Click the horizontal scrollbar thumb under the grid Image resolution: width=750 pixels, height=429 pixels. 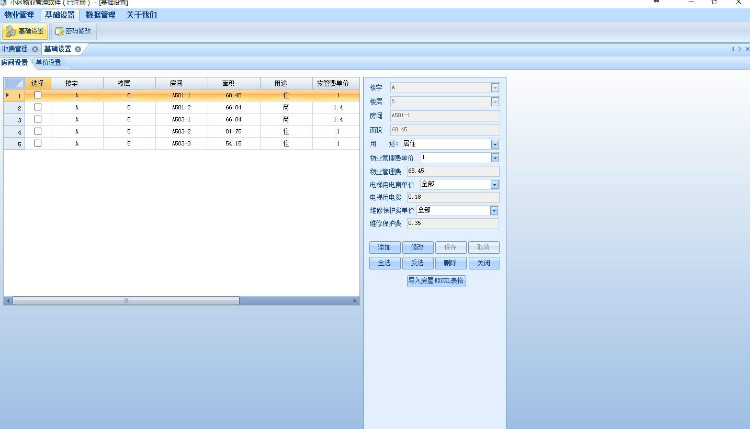point(126,301)
